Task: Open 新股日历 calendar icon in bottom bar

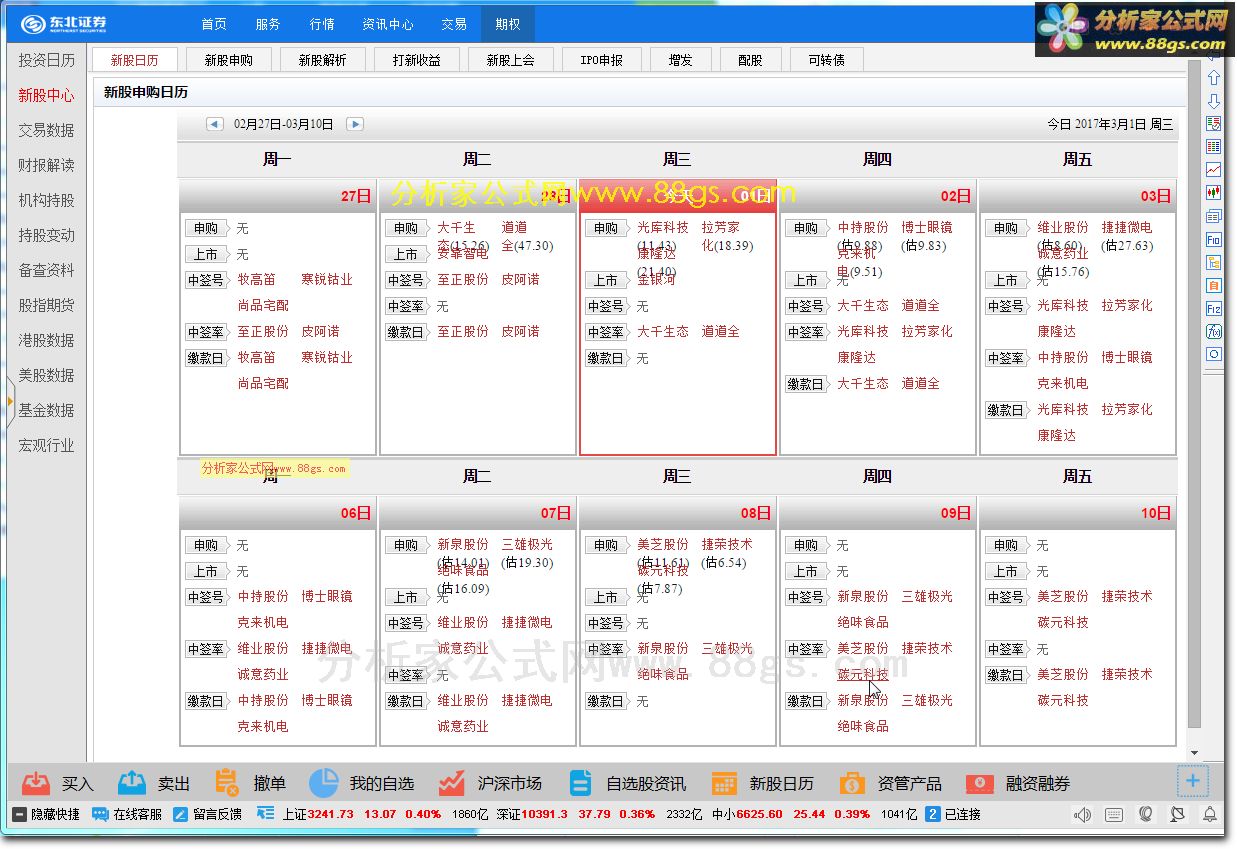Action: coord(724,783)
